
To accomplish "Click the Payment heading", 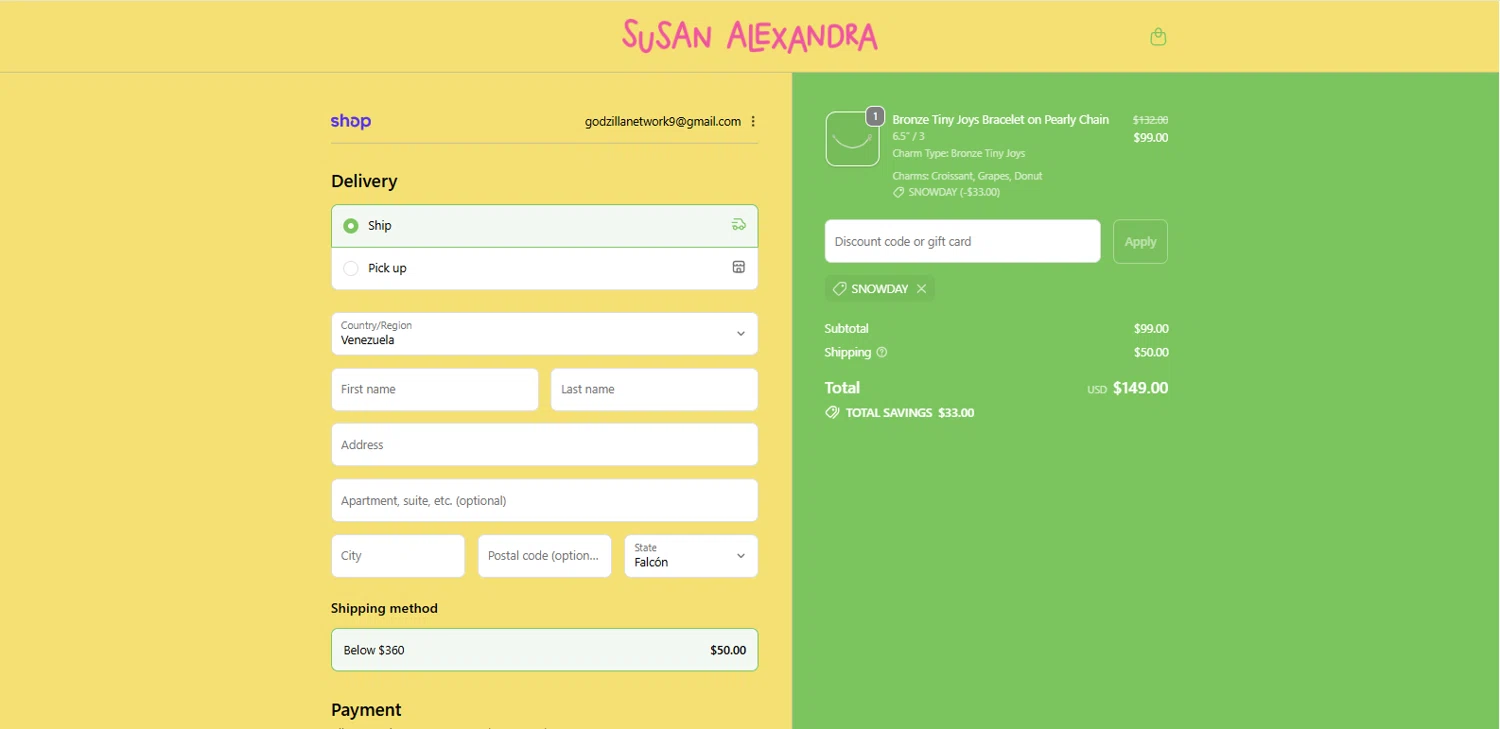I will [366, 710].
